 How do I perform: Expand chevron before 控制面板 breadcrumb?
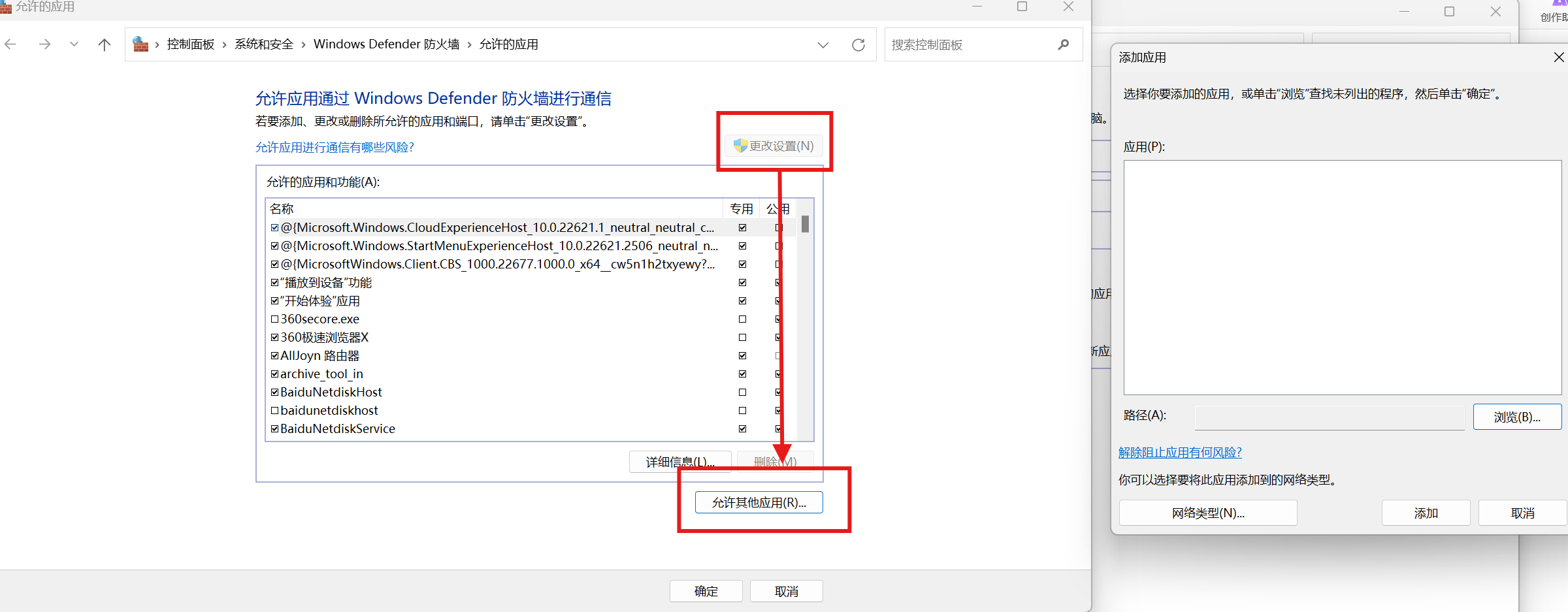(x=157, y=45)
